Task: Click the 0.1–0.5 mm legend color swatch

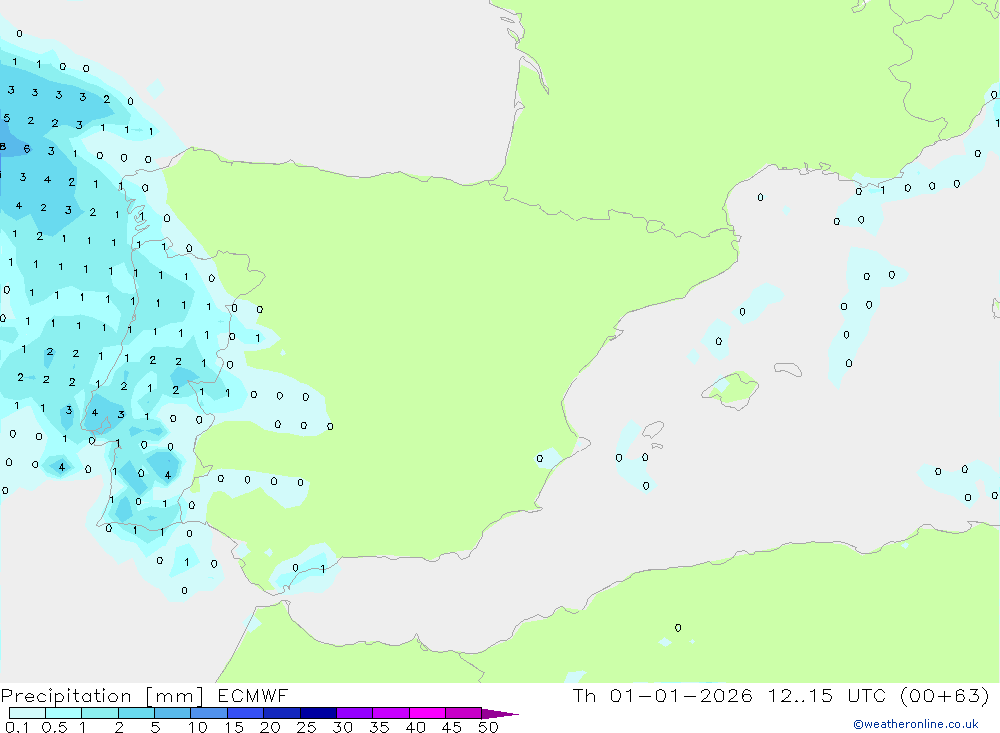Action: (x=27, y=713)
